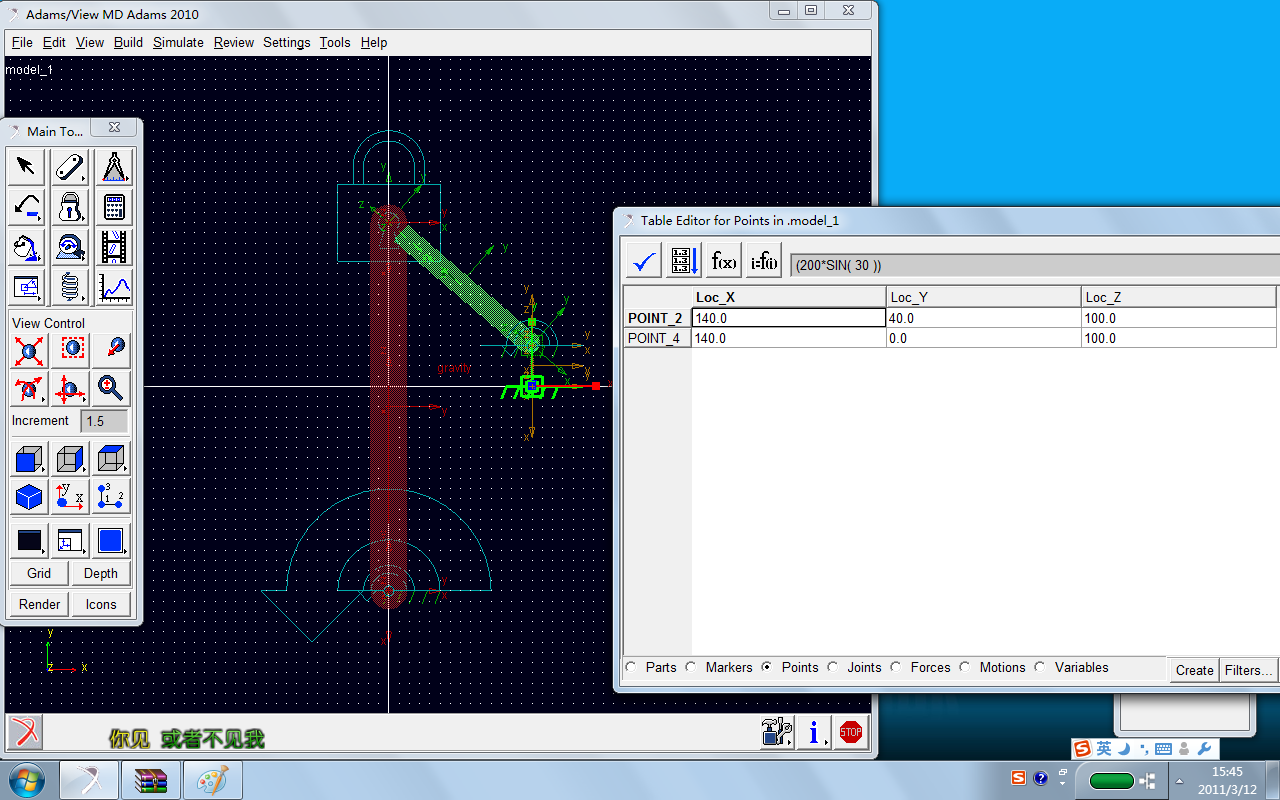Click the animation filmstrip tool

coord(113,247)
